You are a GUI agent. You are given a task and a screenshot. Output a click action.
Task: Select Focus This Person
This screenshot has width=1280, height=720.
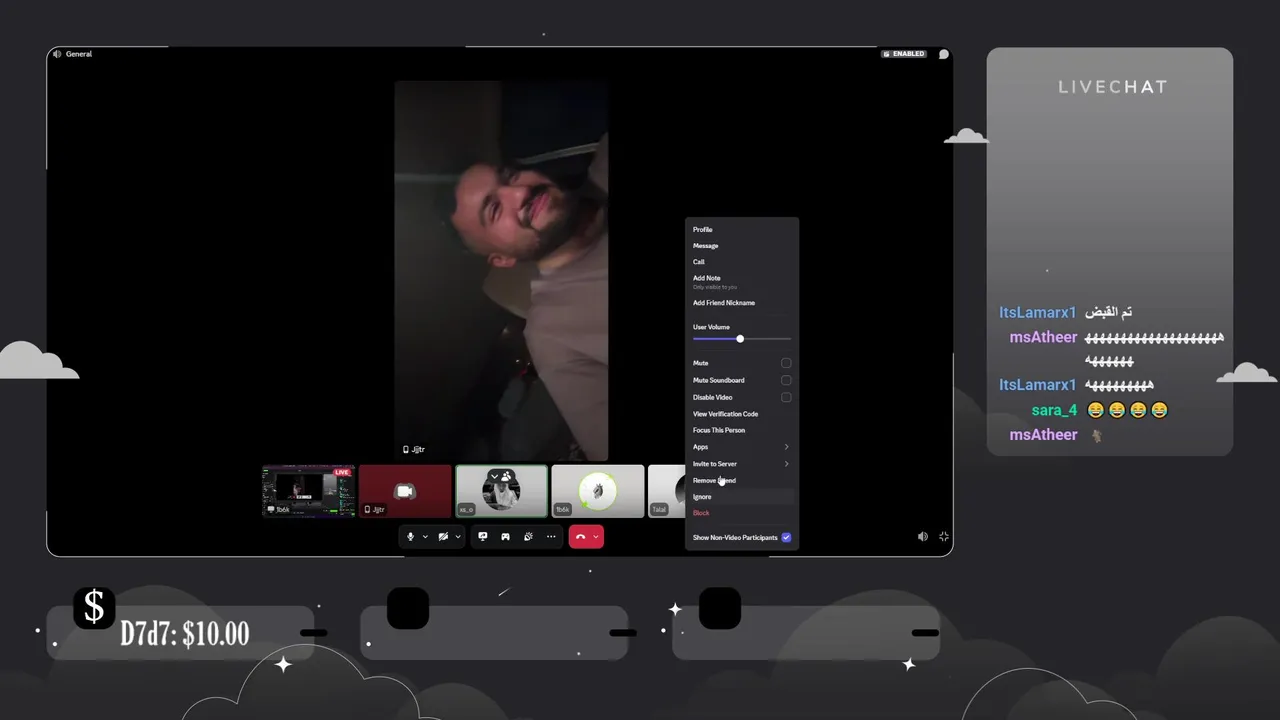(x=742, y=430)
